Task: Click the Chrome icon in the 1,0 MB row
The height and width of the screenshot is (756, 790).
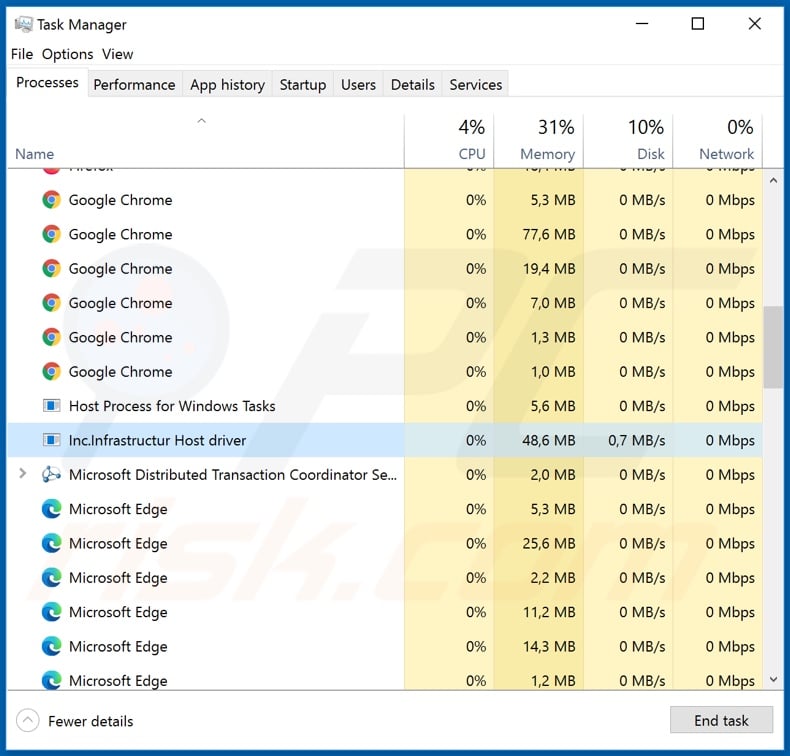Action: 51,372
